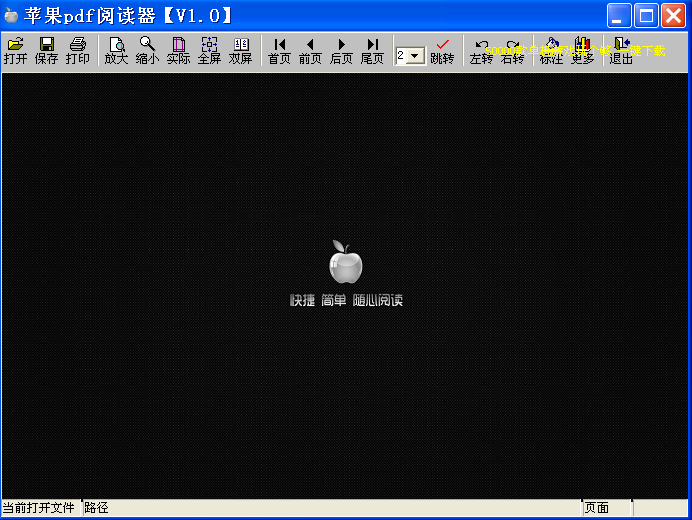
Task: Go to last page (尾页)
Action: click(x=372, y=51)
